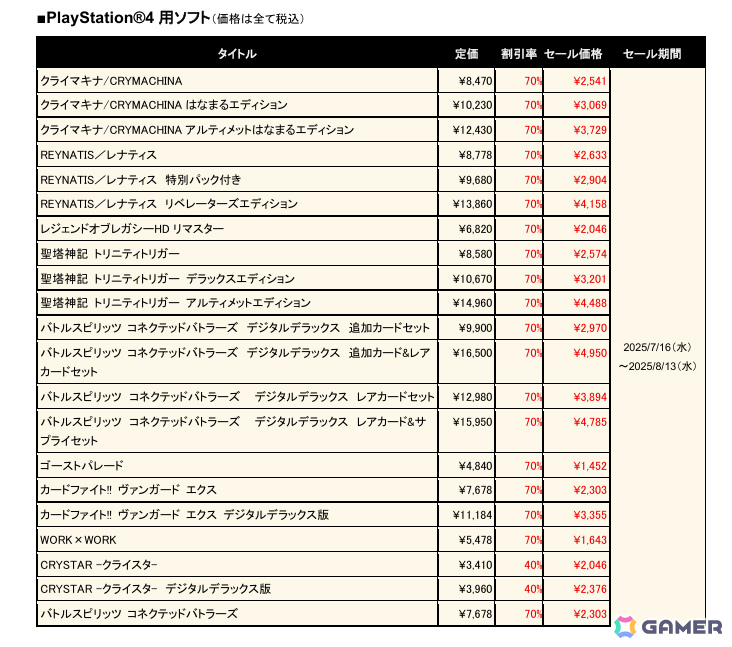This screenshot has width=732, height=647.
Task: Click list price ¥13,860
Action: pos(472,204)
